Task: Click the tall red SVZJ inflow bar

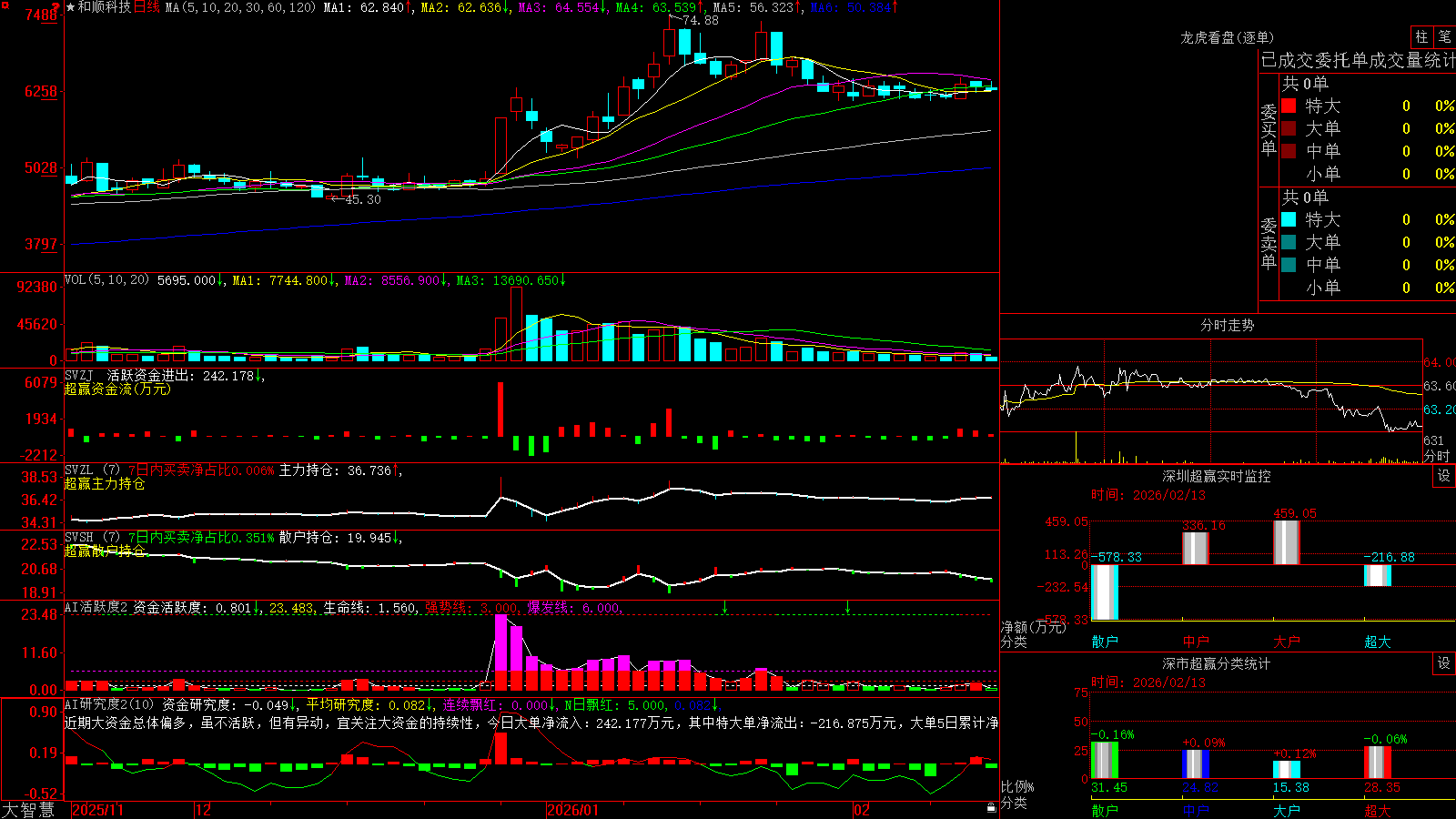Action: click(500, 409)
